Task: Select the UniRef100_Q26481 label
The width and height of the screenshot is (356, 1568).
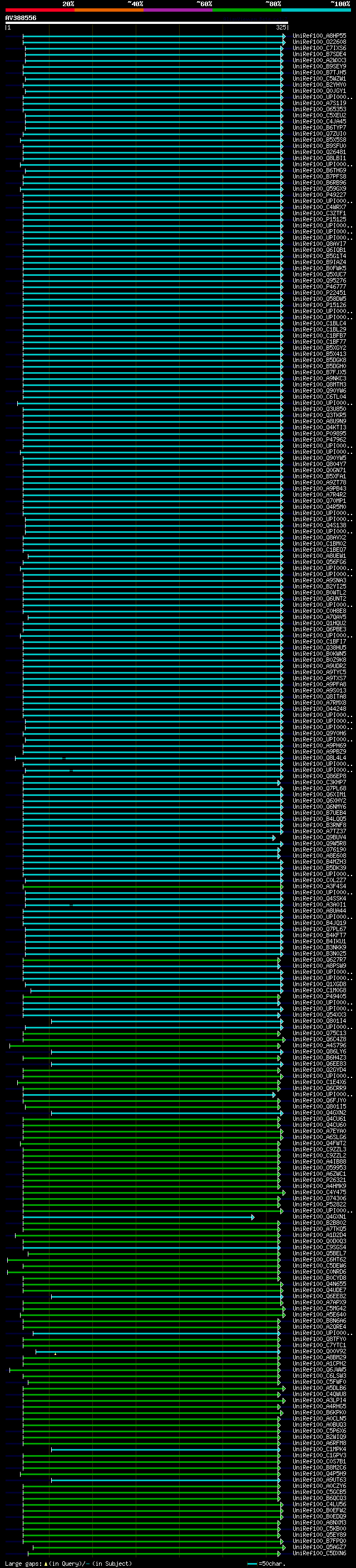Action: pyautogui.click(x=319, y=152)
